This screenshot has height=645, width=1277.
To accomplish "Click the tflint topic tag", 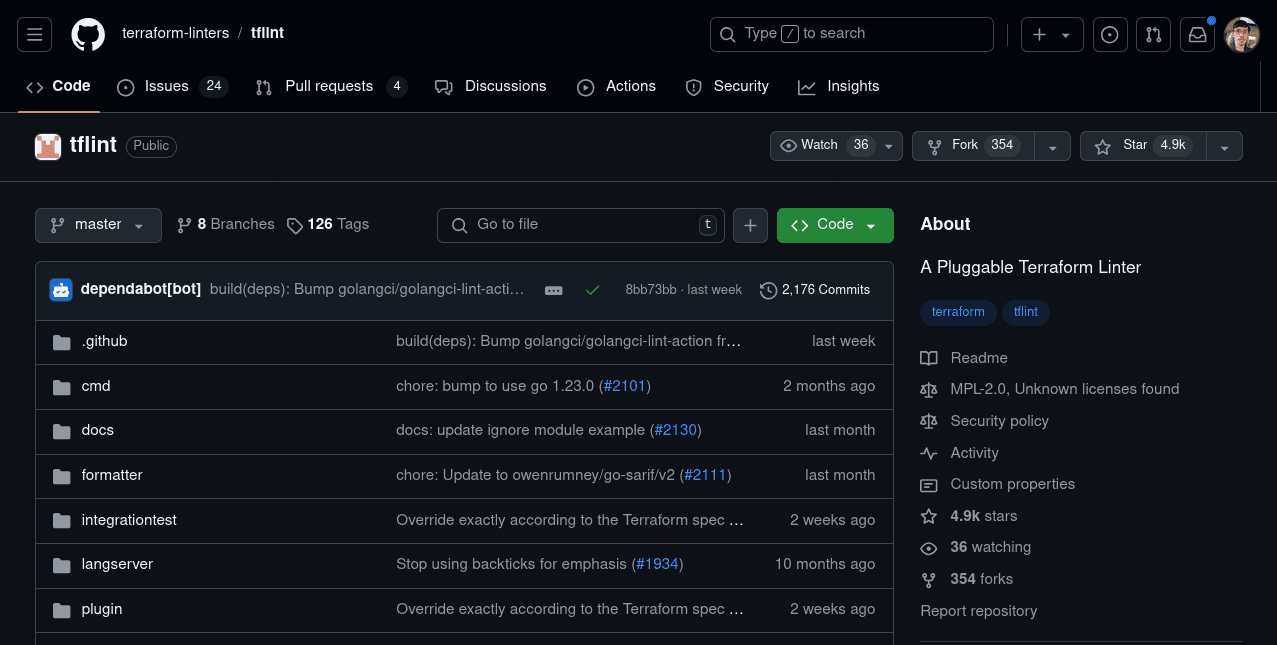I will click(1026, 312).
